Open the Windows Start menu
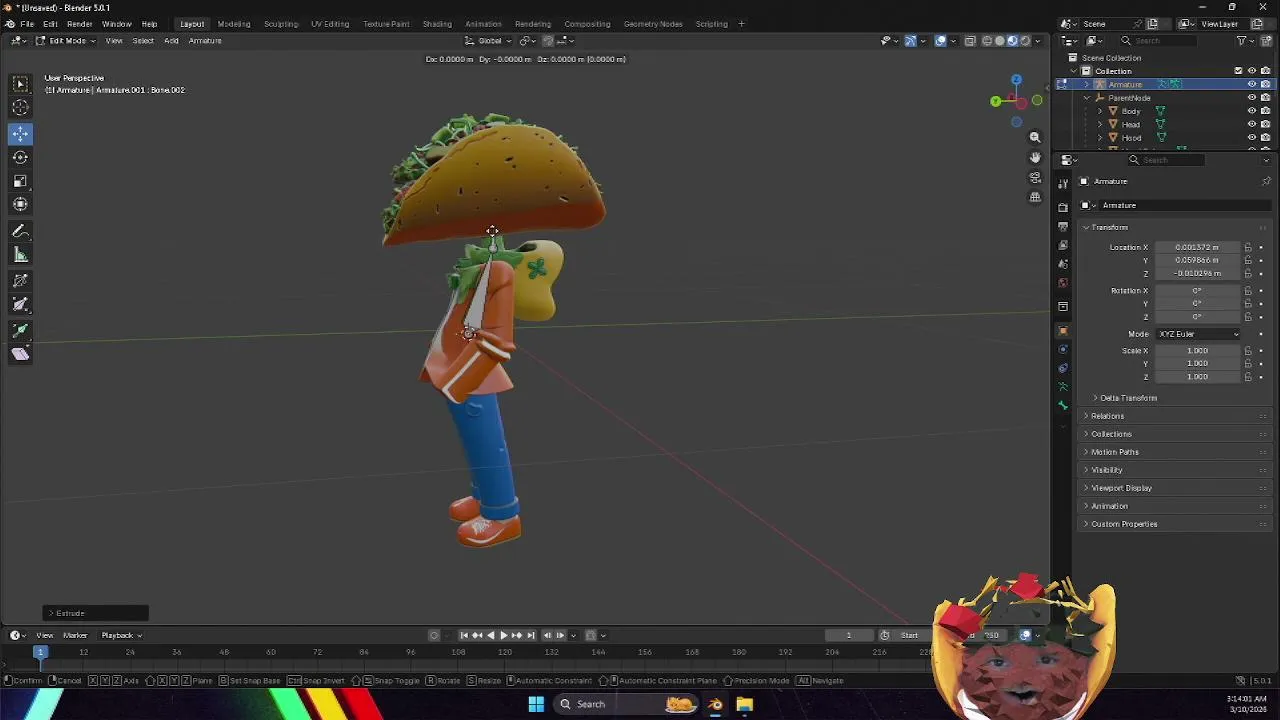Viewport: 1280px width, 720px height. 536,704
